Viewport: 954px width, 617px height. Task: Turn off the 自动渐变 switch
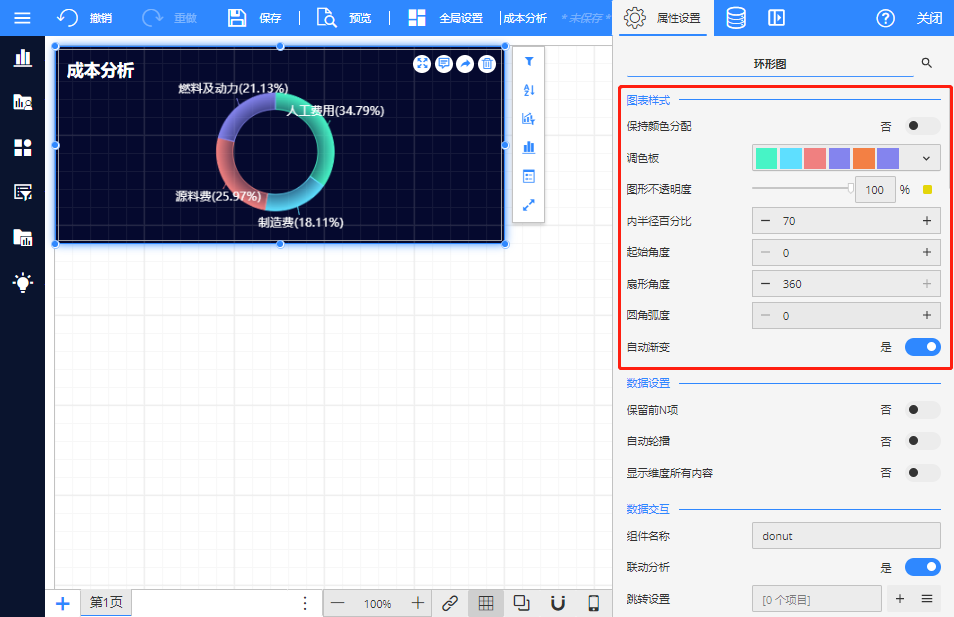(922, 347)
